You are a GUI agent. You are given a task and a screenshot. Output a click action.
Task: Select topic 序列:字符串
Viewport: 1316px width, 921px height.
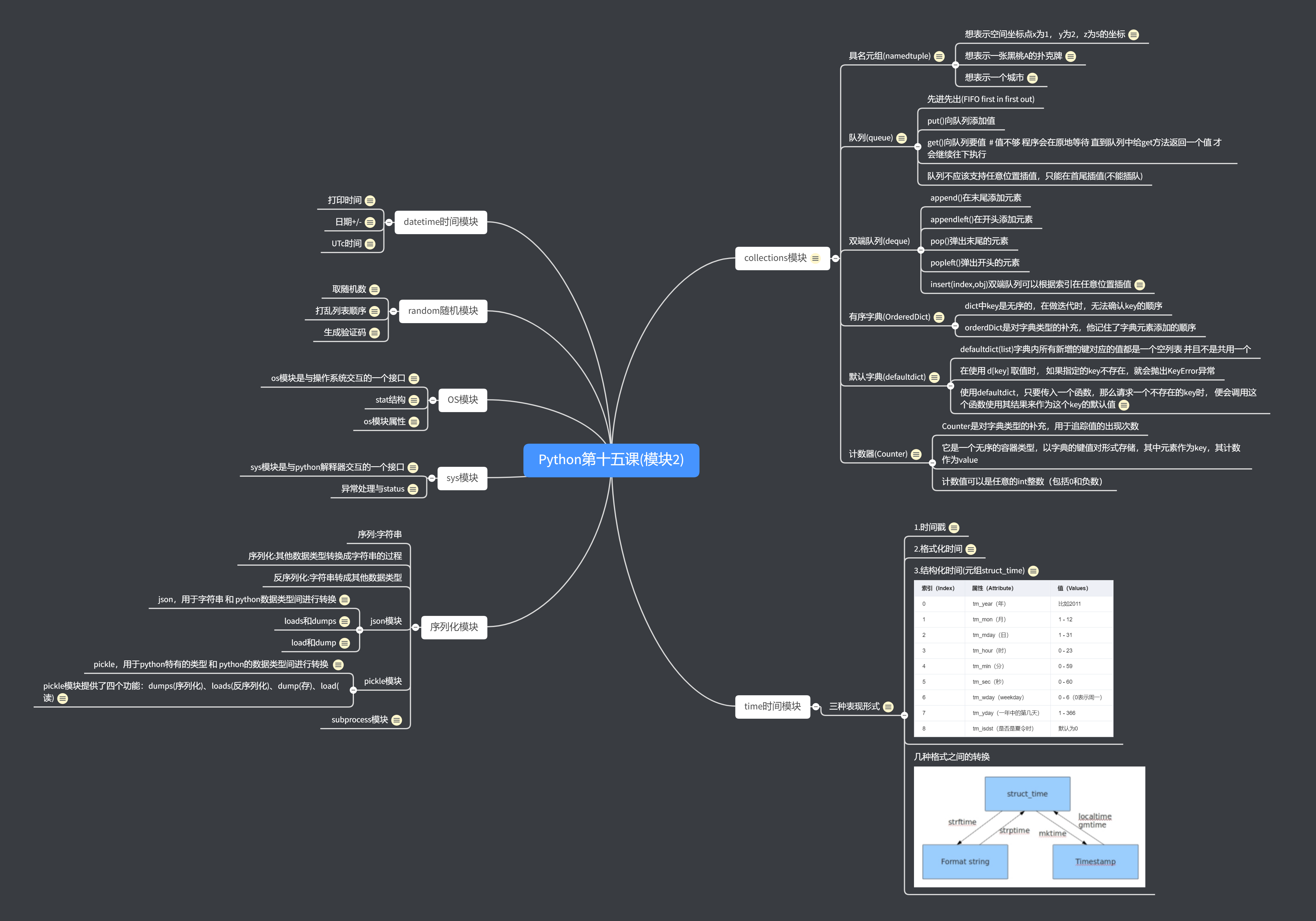[379, 534]
